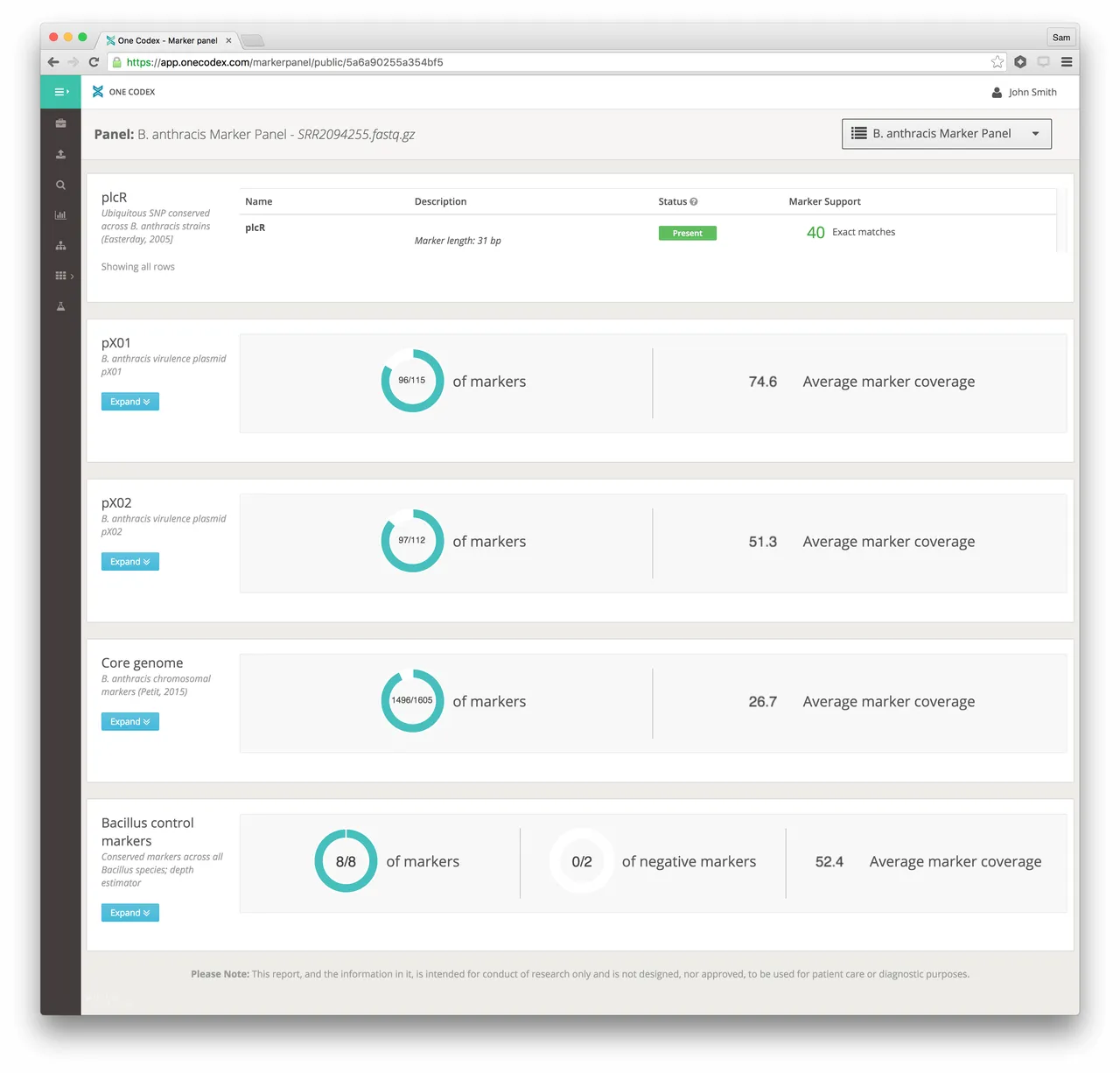The image size is (1120, 1073).
Task: Open the B. anthracis Marker Panel dropdown
Action: pyautogui.click(x=947, y=134)
